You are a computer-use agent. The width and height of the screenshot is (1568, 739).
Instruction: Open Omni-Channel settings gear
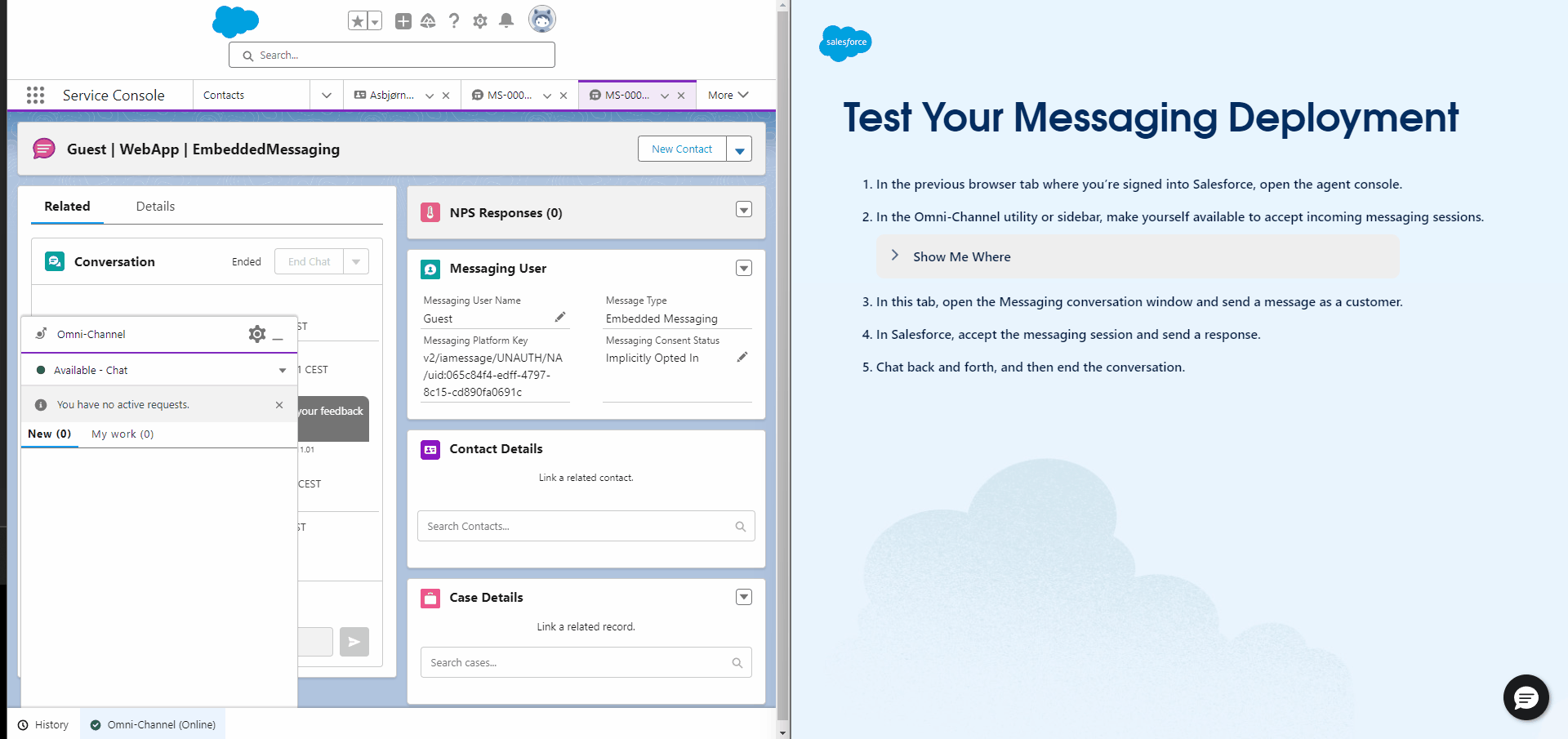256,333
